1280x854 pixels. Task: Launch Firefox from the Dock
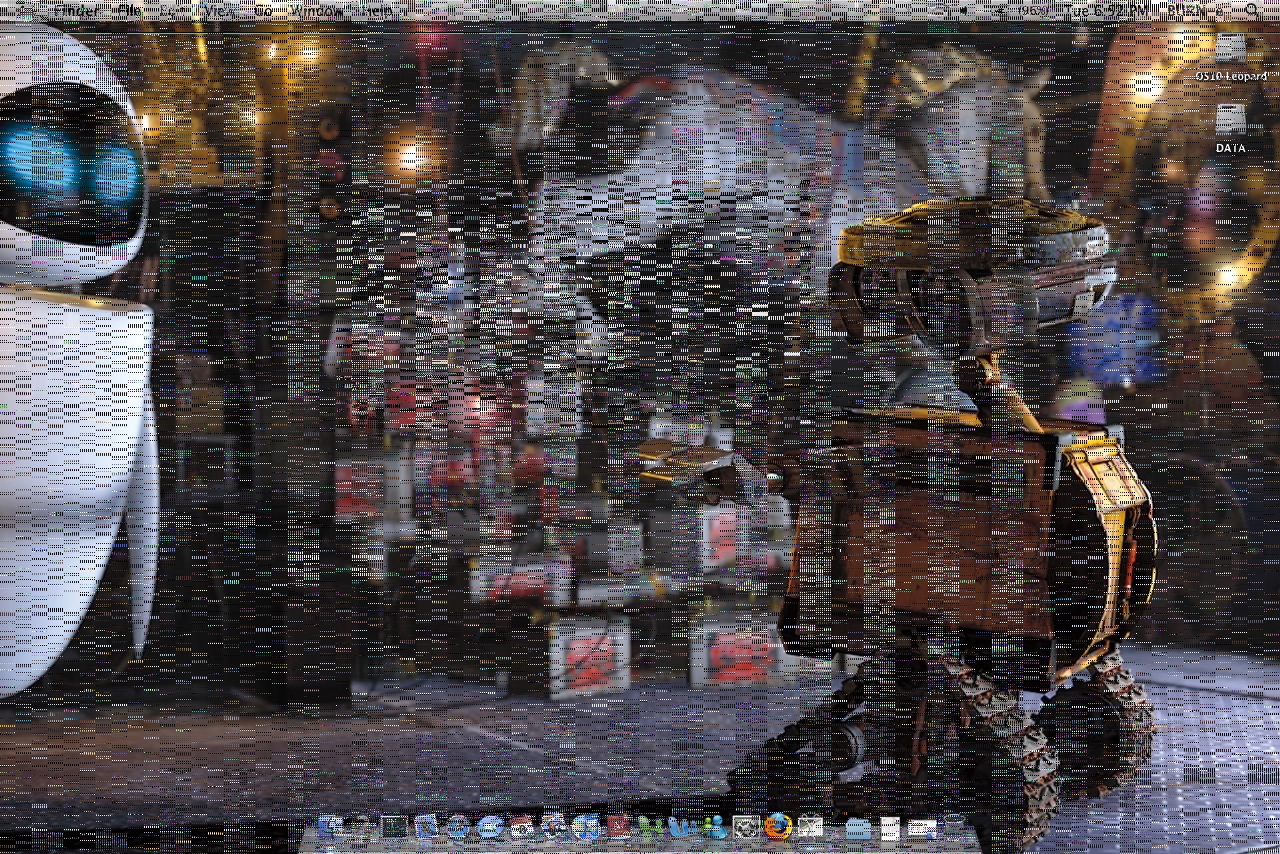778,826
